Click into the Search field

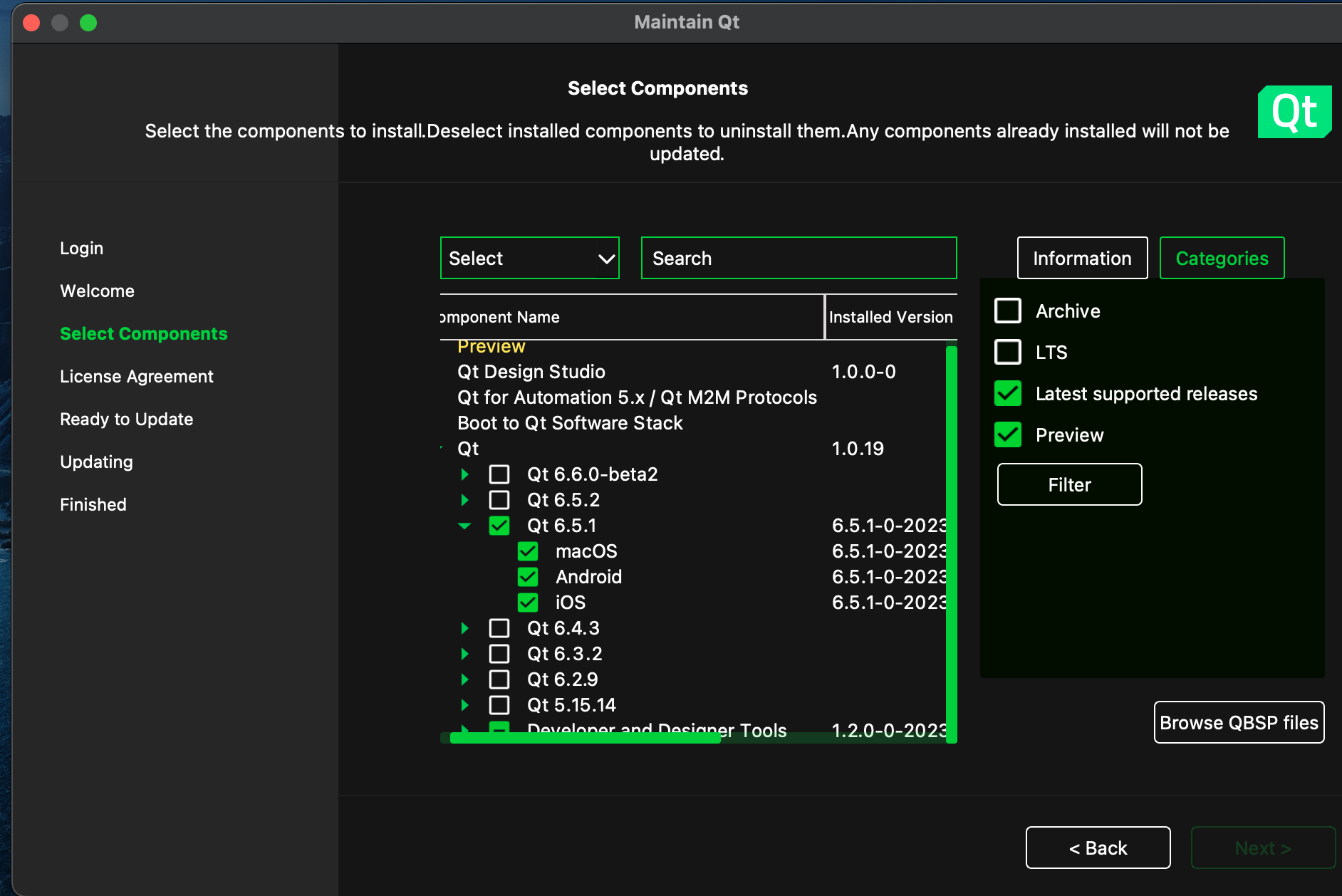tap(799, 258)
